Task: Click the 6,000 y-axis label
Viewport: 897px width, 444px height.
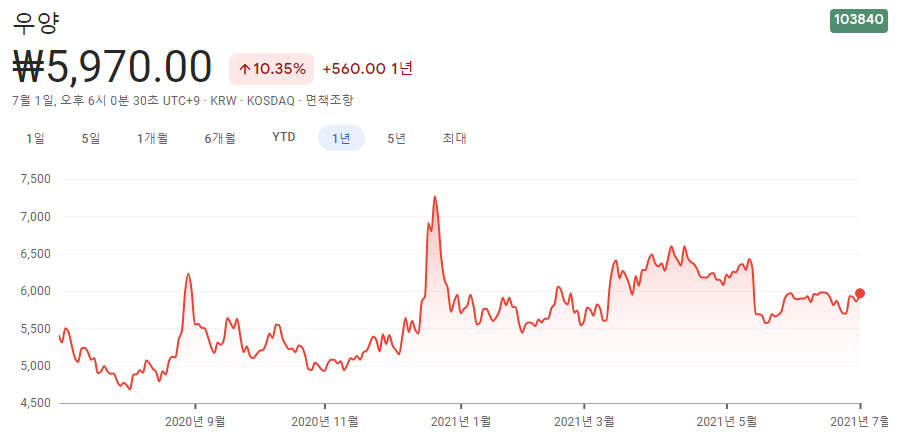Action: pyautogui.click(x=35, y=291)
